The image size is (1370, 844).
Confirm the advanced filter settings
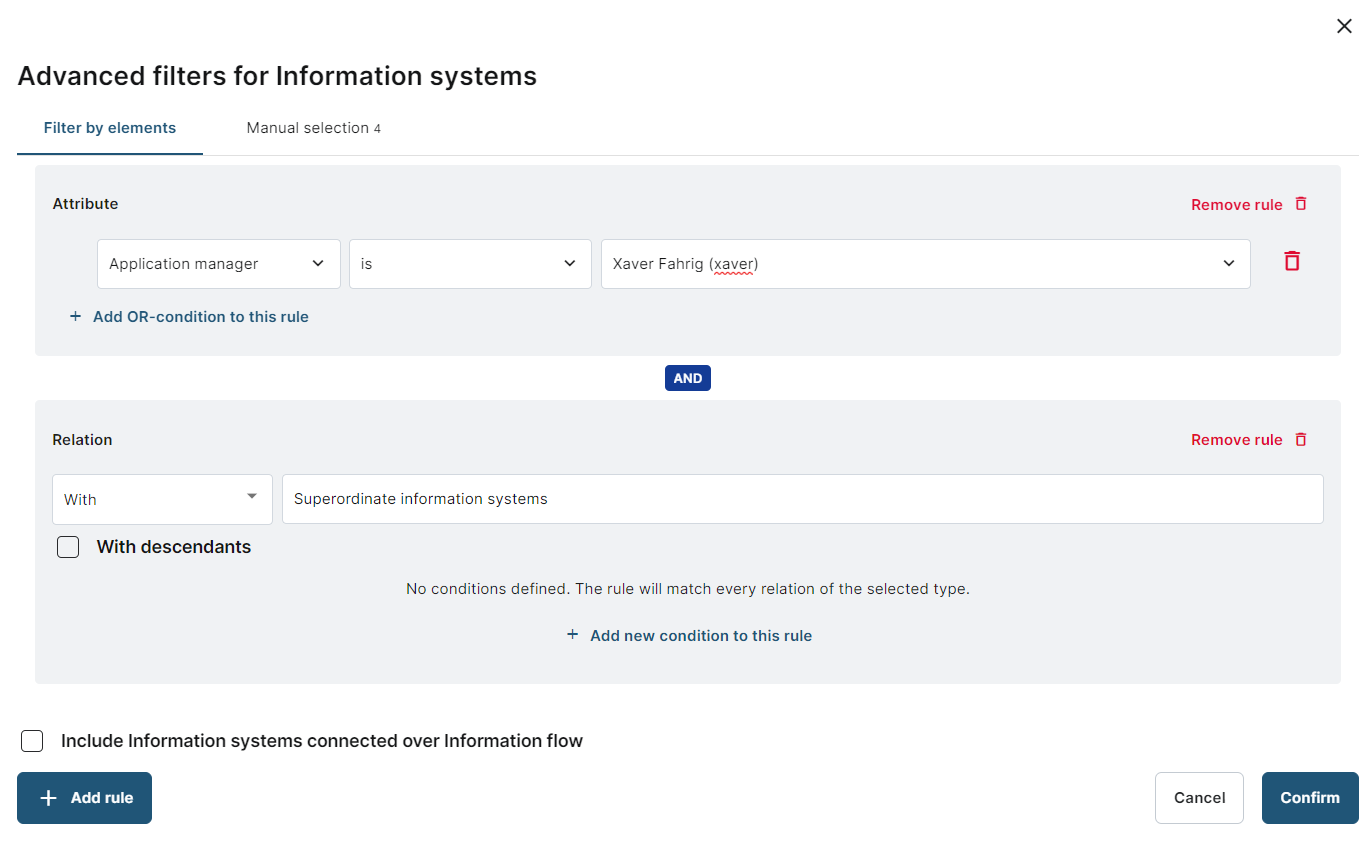1309,798
